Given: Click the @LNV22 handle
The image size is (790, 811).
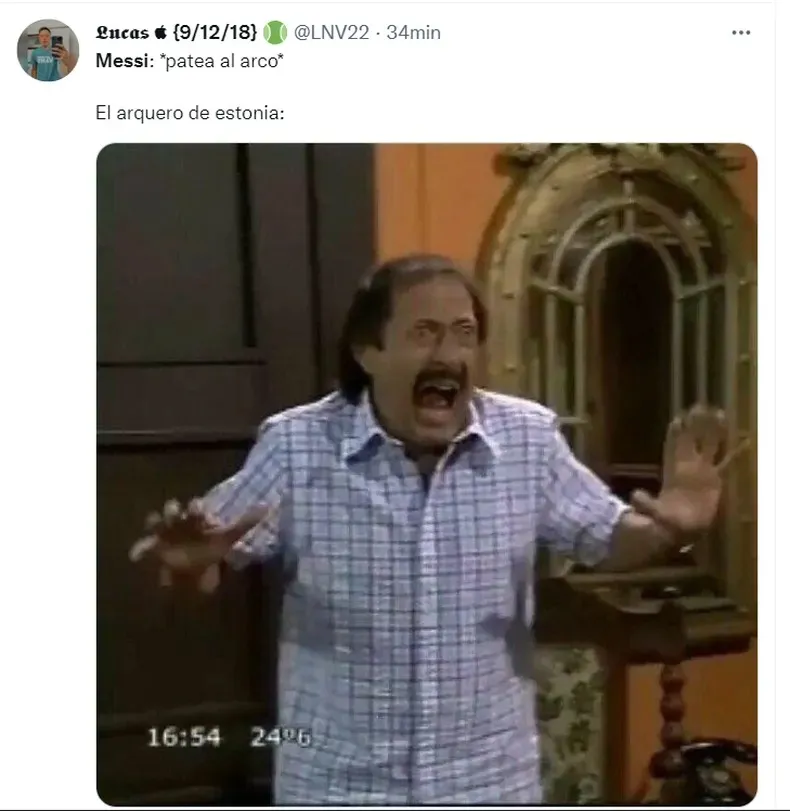Looking at the screenshot, I should click(332, 33).
